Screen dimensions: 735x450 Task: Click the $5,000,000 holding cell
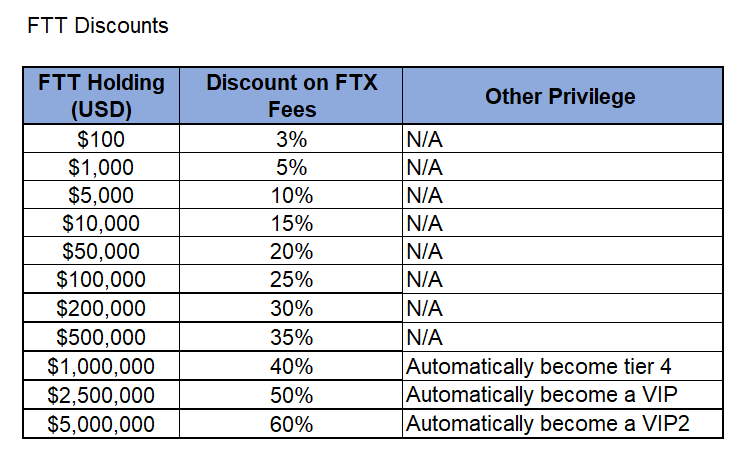pyautogui.click(x=101, y=424)
